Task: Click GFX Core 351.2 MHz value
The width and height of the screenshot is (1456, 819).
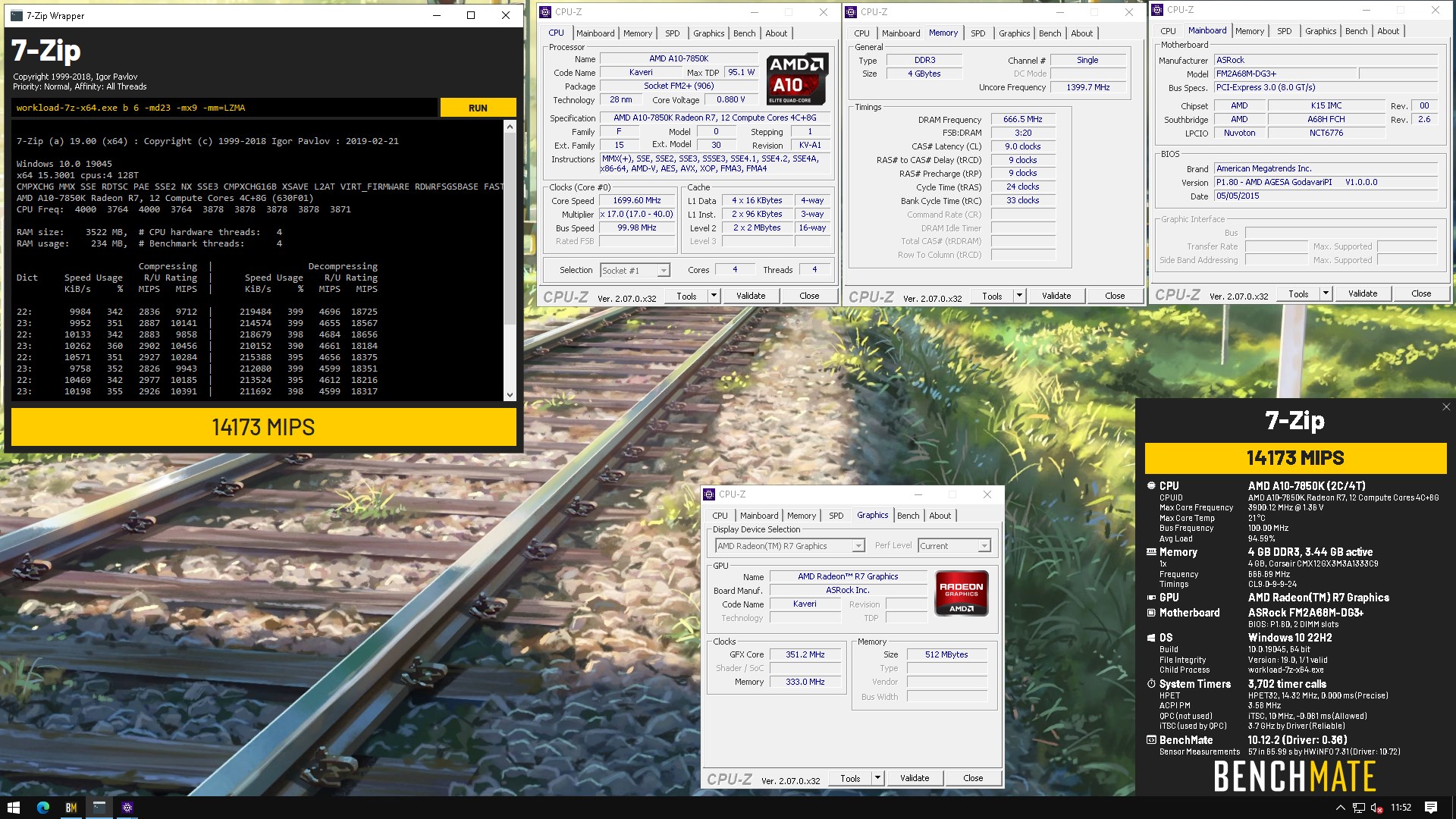Action: 805,654
